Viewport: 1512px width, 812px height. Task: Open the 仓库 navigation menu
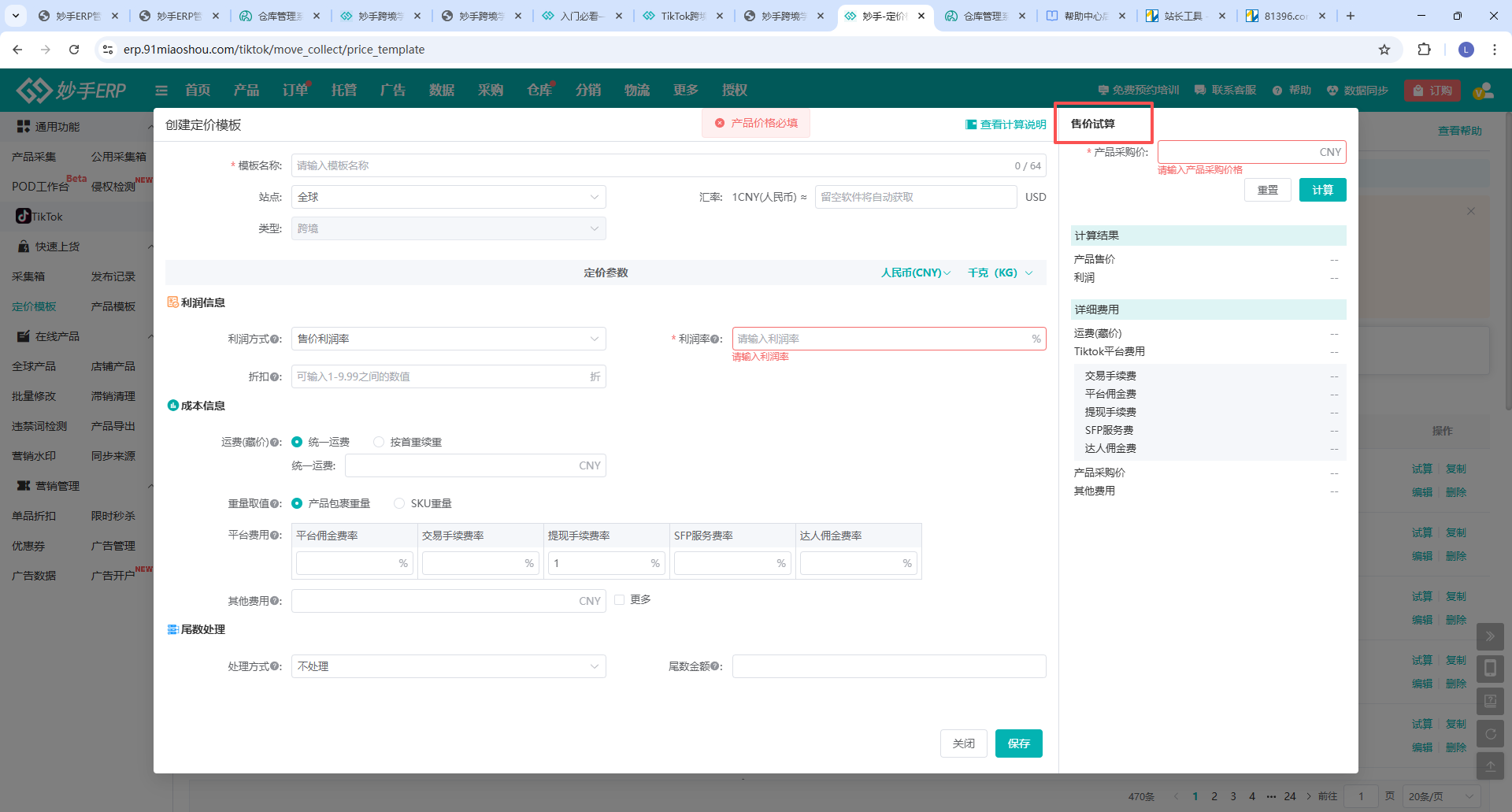[539, 91]
